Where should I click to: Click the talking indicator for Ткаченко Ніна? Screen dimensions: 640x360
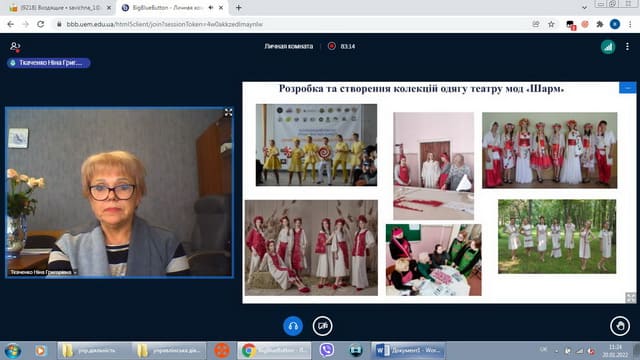pos(49,63)
